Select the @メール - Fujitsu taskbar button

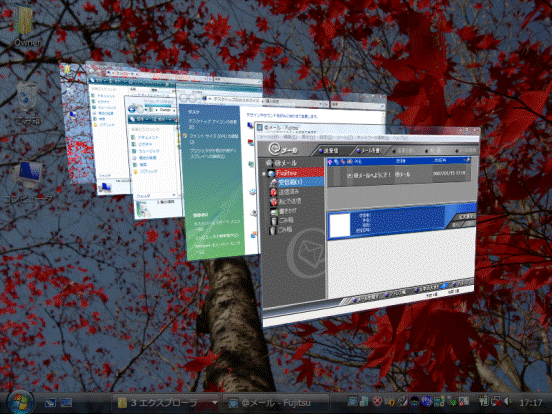[275, 403]
